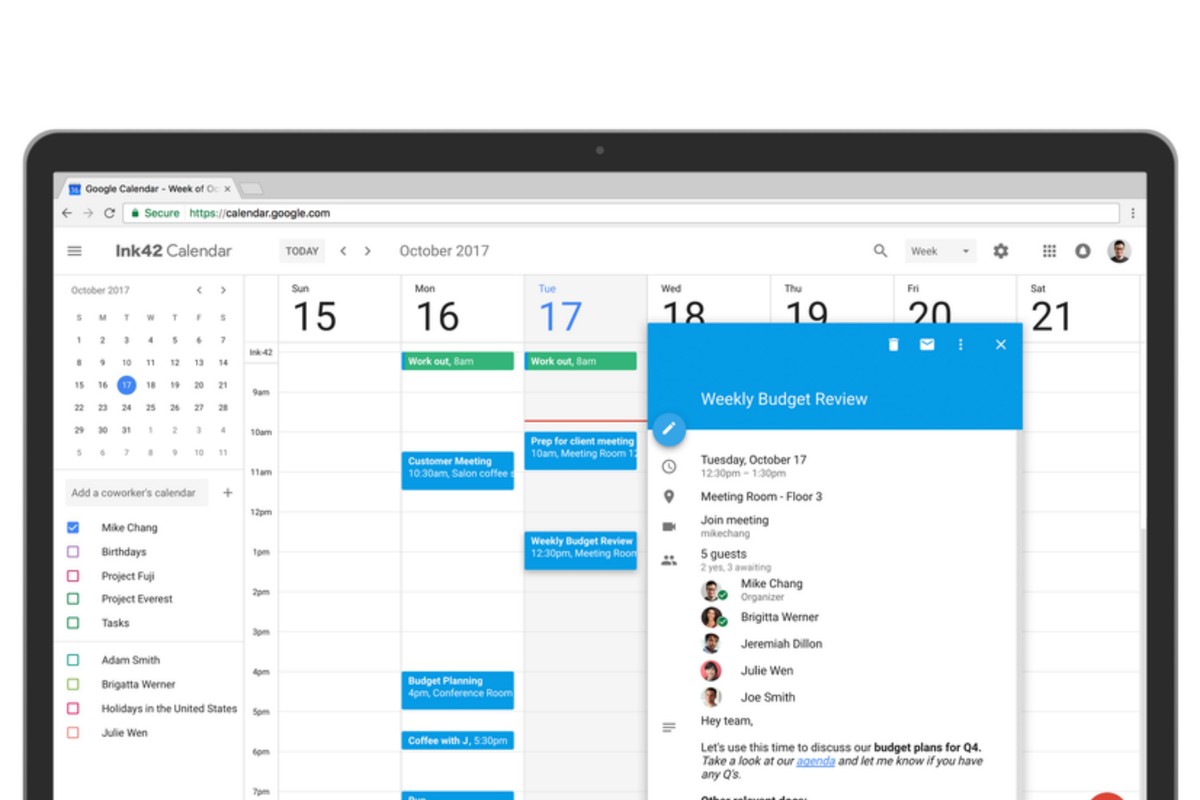Screen dimensions: 1200x800
Task: Click guest Julie Wen in popup
Action: pyautogui.click(x=767, y=670)
